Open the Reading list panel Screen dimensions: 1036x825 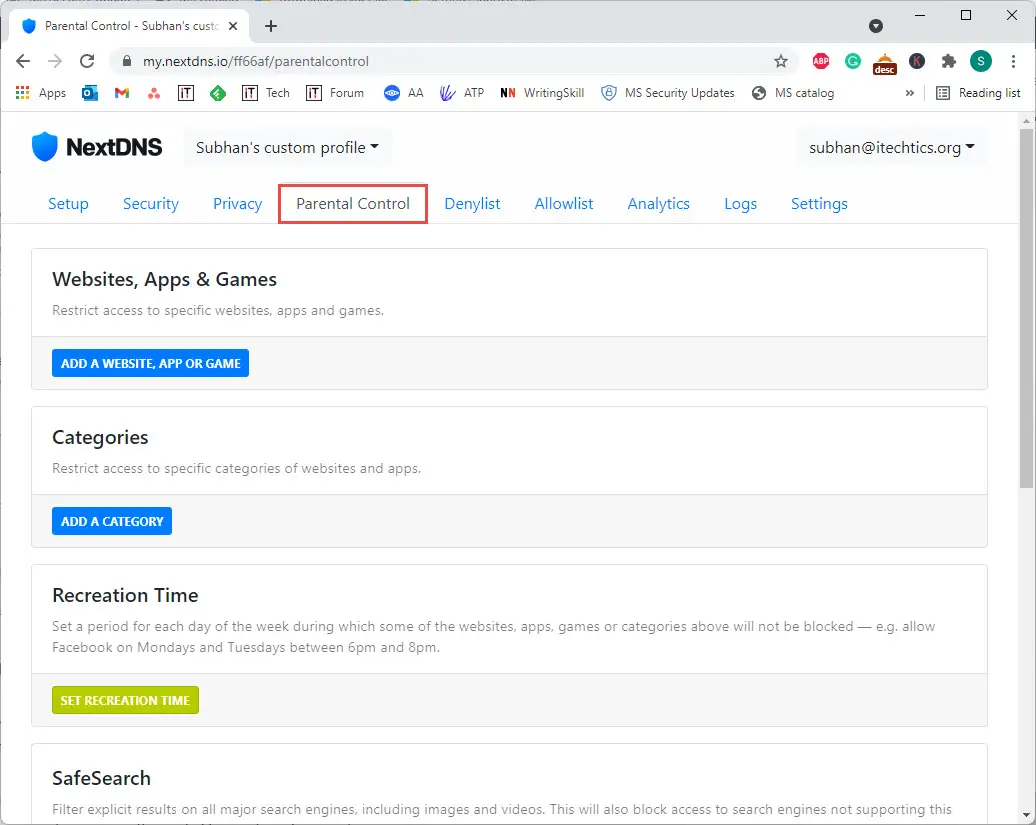(979, 93)
